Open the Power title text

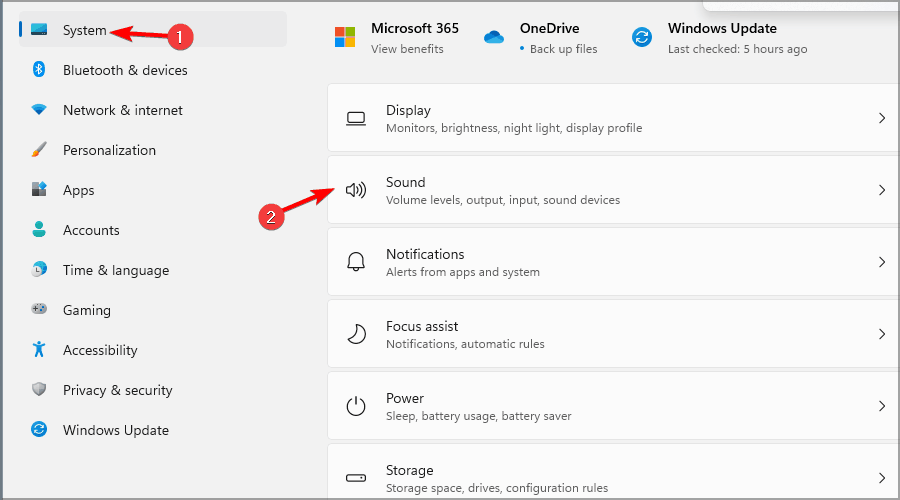pos(405,398)
